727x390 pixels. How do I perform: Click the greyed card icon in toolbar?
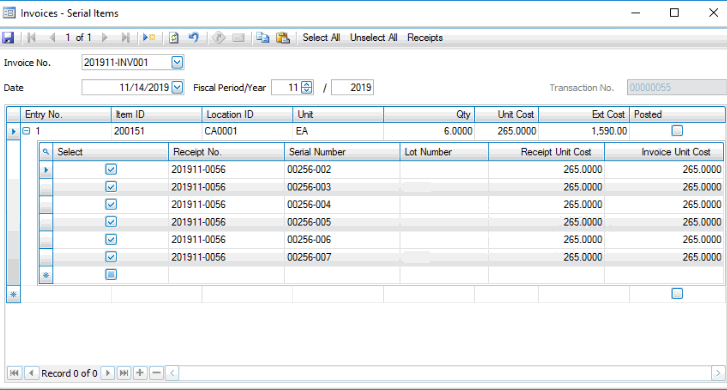238,38
